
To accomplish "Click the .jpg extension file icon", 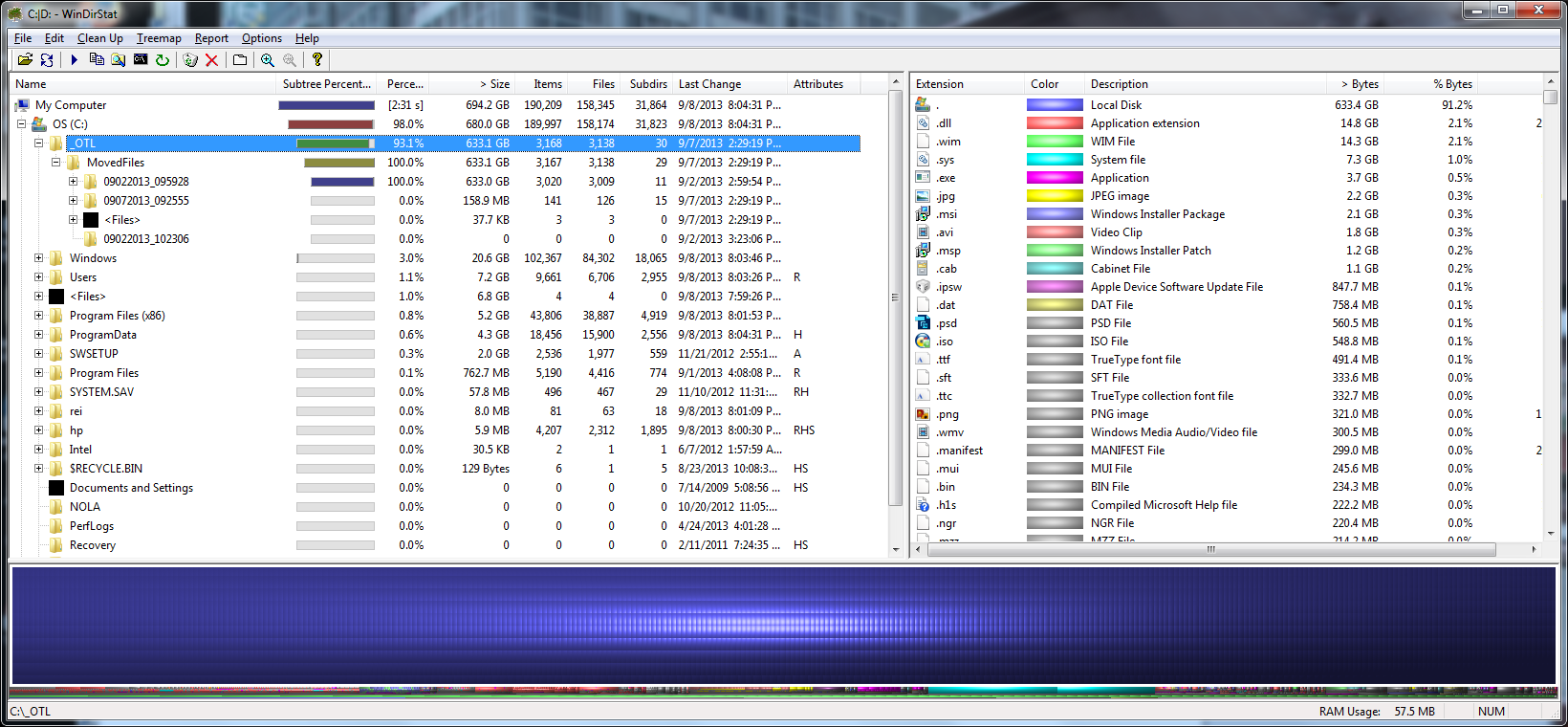I will point(923,196).
